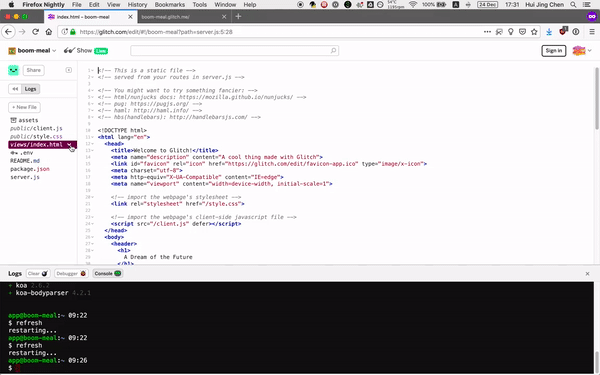This screenshot has height=375, width=600.
Task: Collapse the head tag fold at line 12
Action: point(93,144)
